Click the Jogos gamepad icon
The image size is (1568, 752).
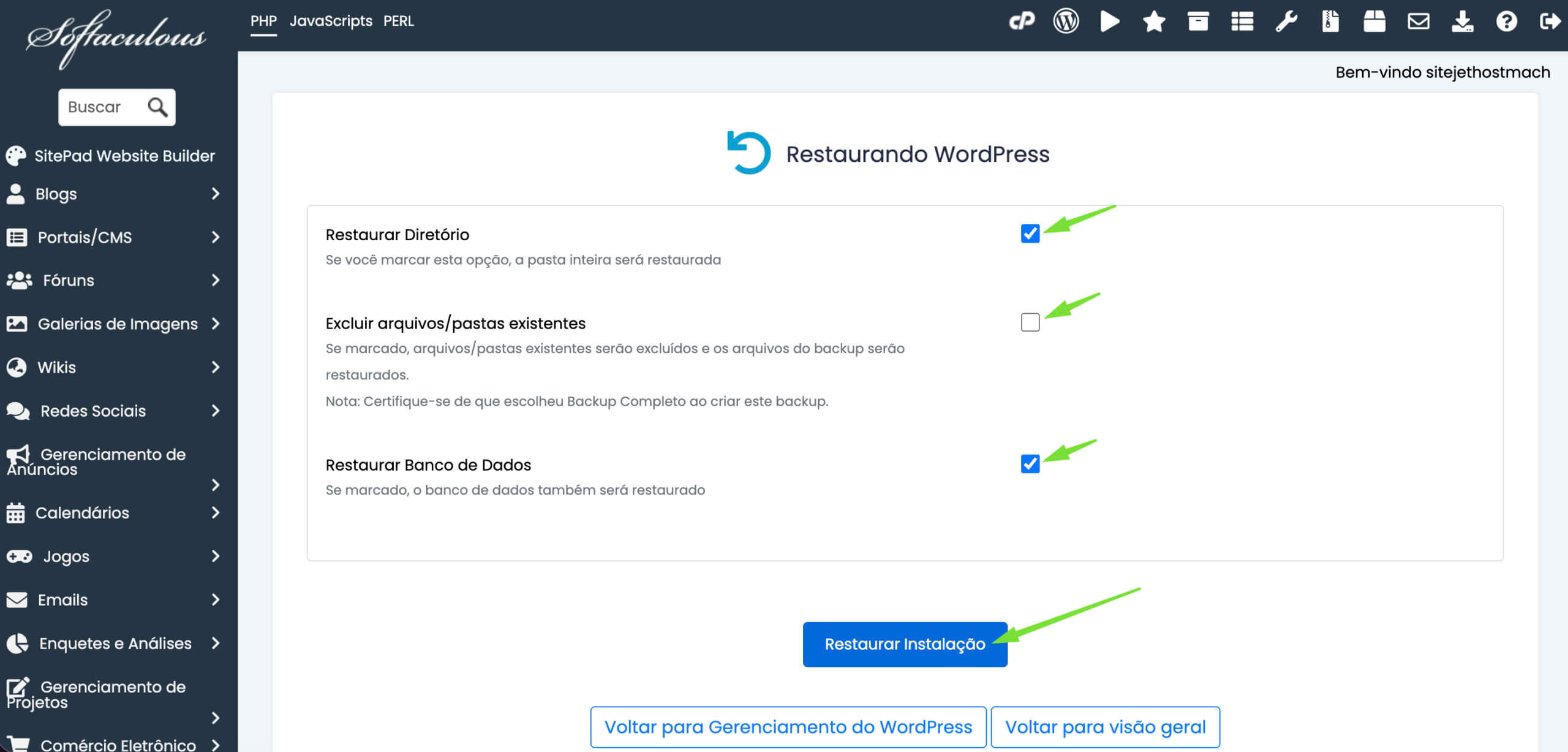(19, 556)
